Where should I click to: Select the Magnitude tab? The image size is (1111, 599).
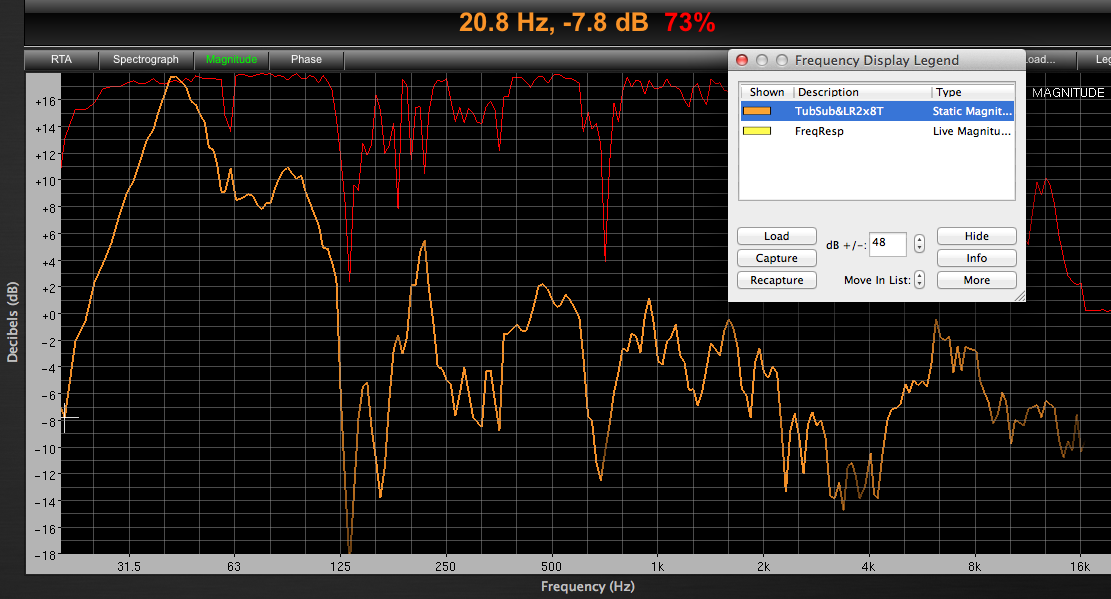click(232, 60)
